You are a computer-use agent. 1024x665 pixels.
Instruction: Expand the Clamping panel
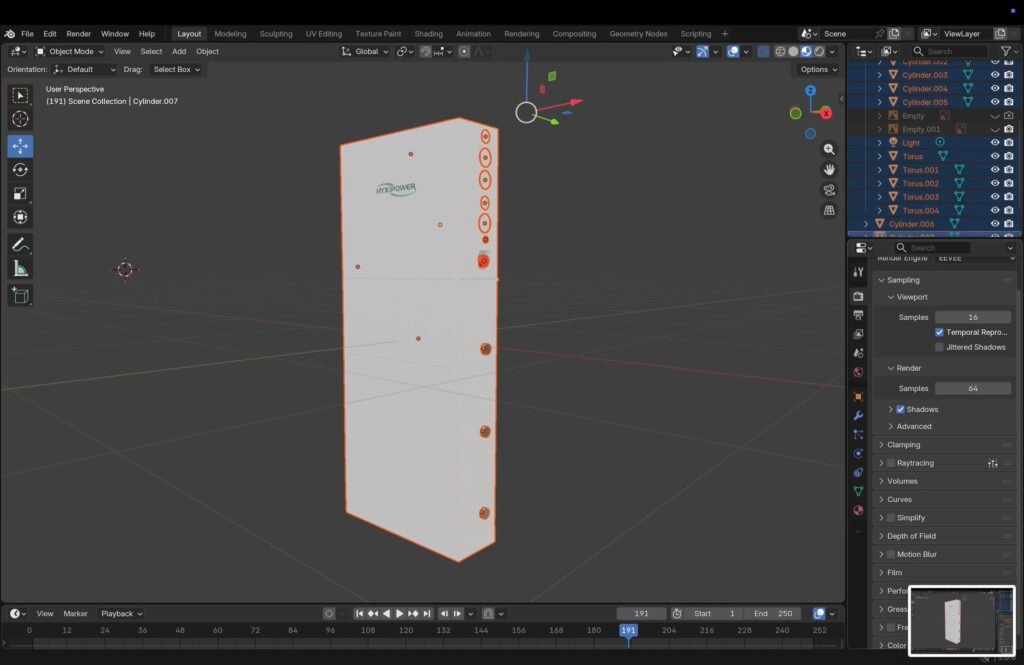click(x=903, y=445)
